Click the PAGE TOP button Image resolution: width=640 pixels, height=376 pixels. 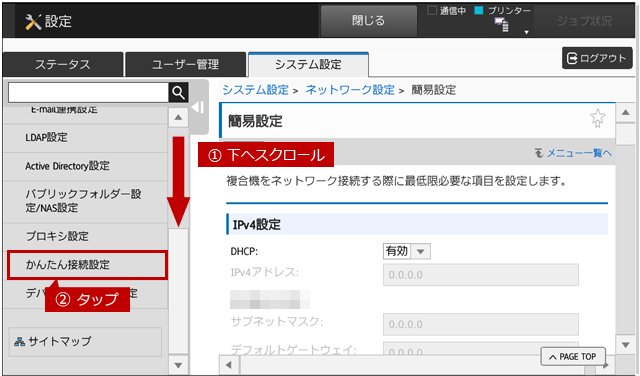[x=573, y=357]
